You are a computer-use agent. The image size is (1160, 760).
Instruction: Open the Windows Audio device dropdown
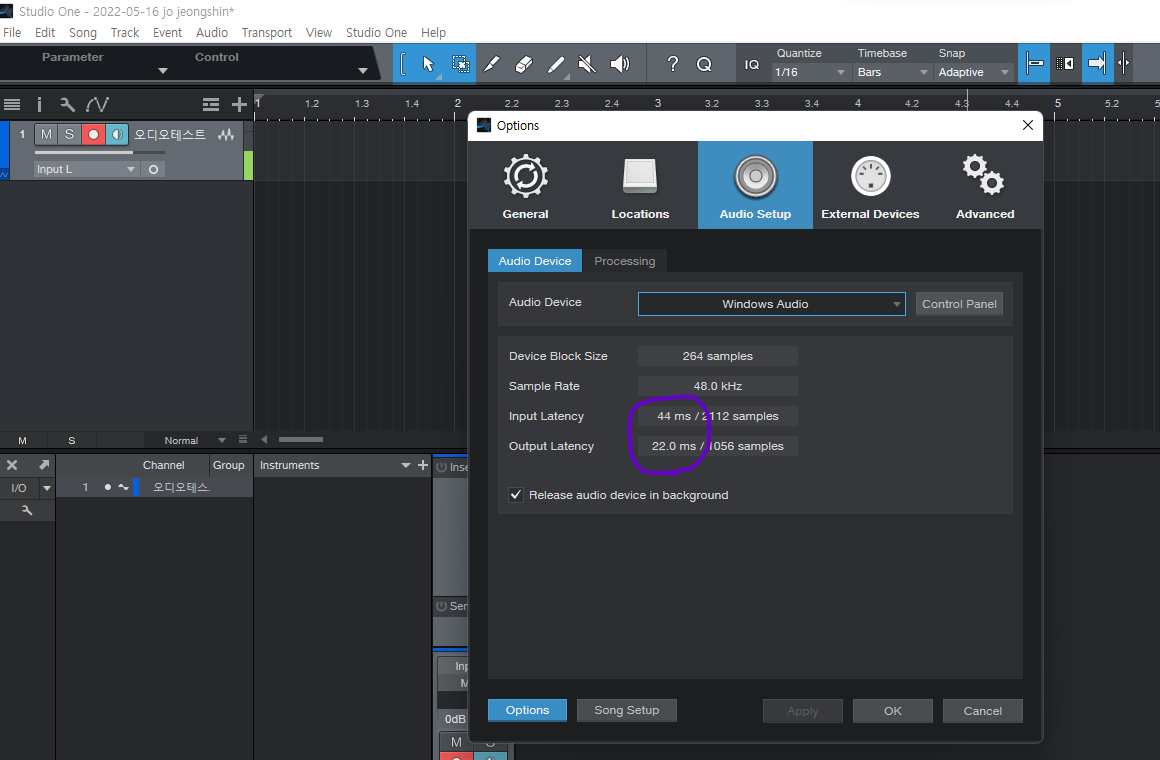click(772, 304)
